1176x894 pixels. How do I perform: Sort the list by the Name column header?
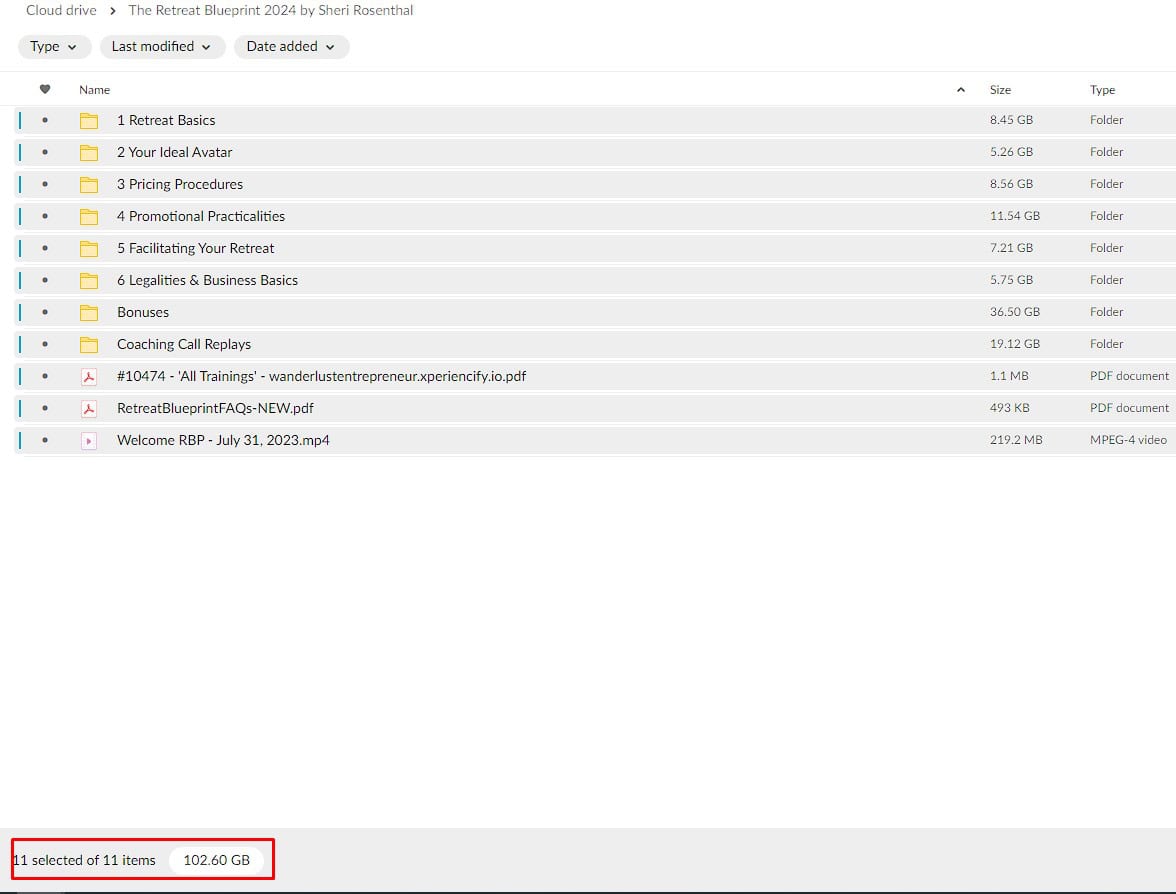pyautogui.click(x=95, y=90)
